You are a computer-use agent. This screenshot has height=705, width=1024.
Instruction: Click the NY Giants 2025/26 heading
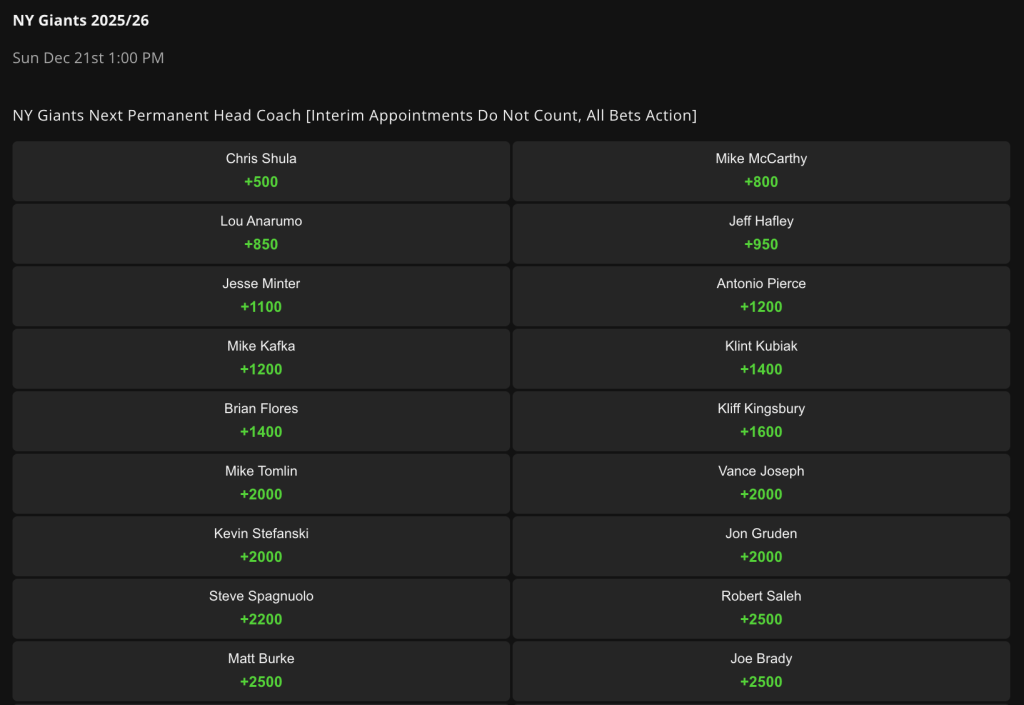pyautogui.click(x=81, y=20)
